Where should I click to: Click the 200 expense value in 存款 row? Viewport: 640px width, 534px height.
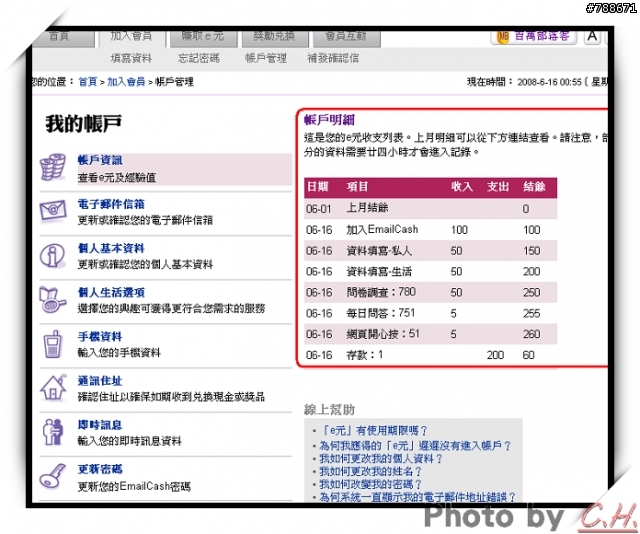coord(495,355)
